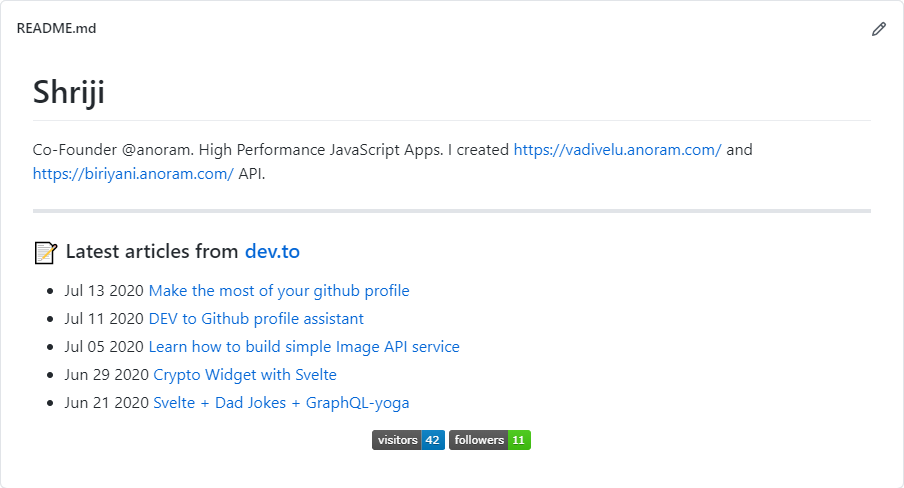Click the Shriji heading
The image size is (904, 488).
(x=69, y=92)
